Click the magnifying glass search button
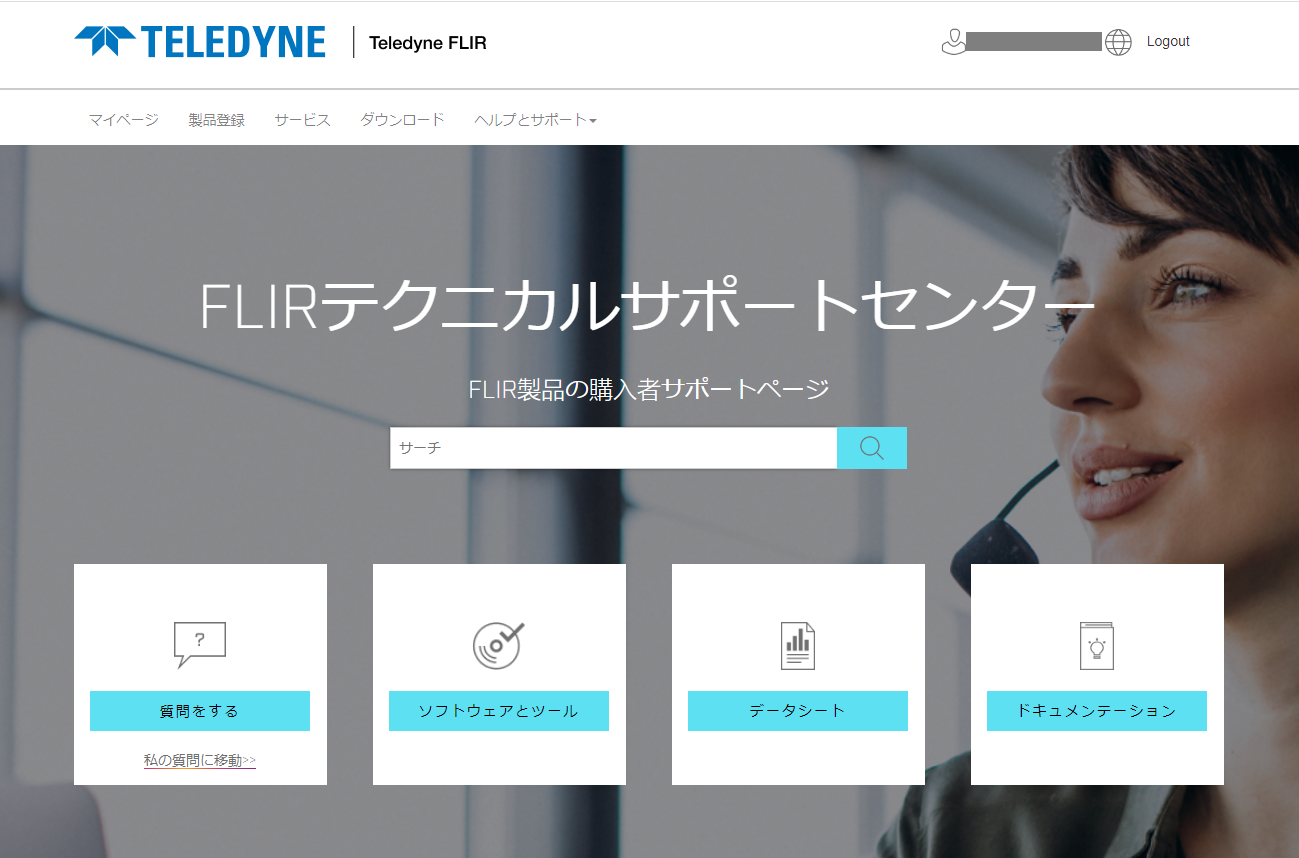The width and height of the screenshot is (1299, 858). pos(872,448)
